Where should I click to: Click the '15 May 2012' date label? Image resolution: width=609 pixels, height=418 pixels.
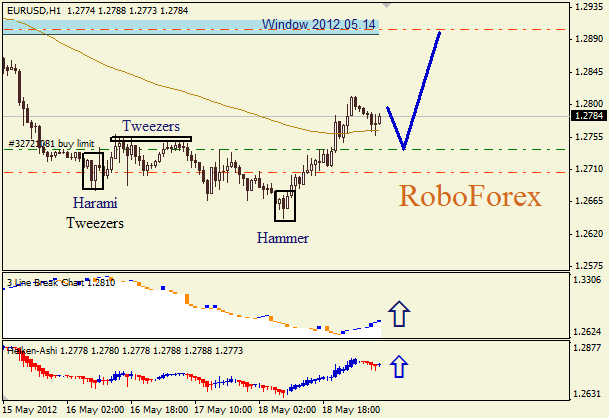(x=30, y=410)
